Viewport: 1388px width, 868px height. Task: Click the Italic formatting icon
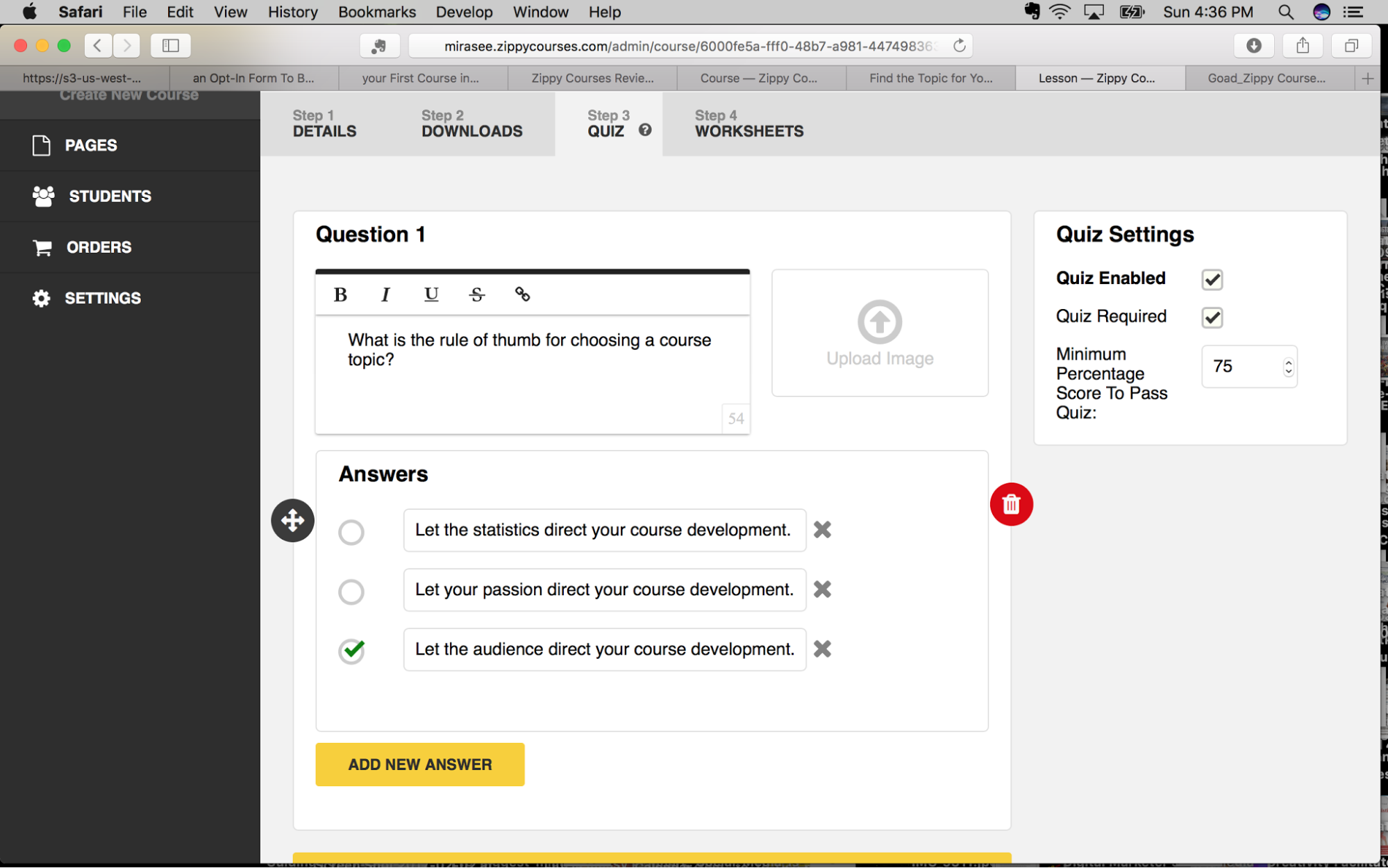pos(385,294)
